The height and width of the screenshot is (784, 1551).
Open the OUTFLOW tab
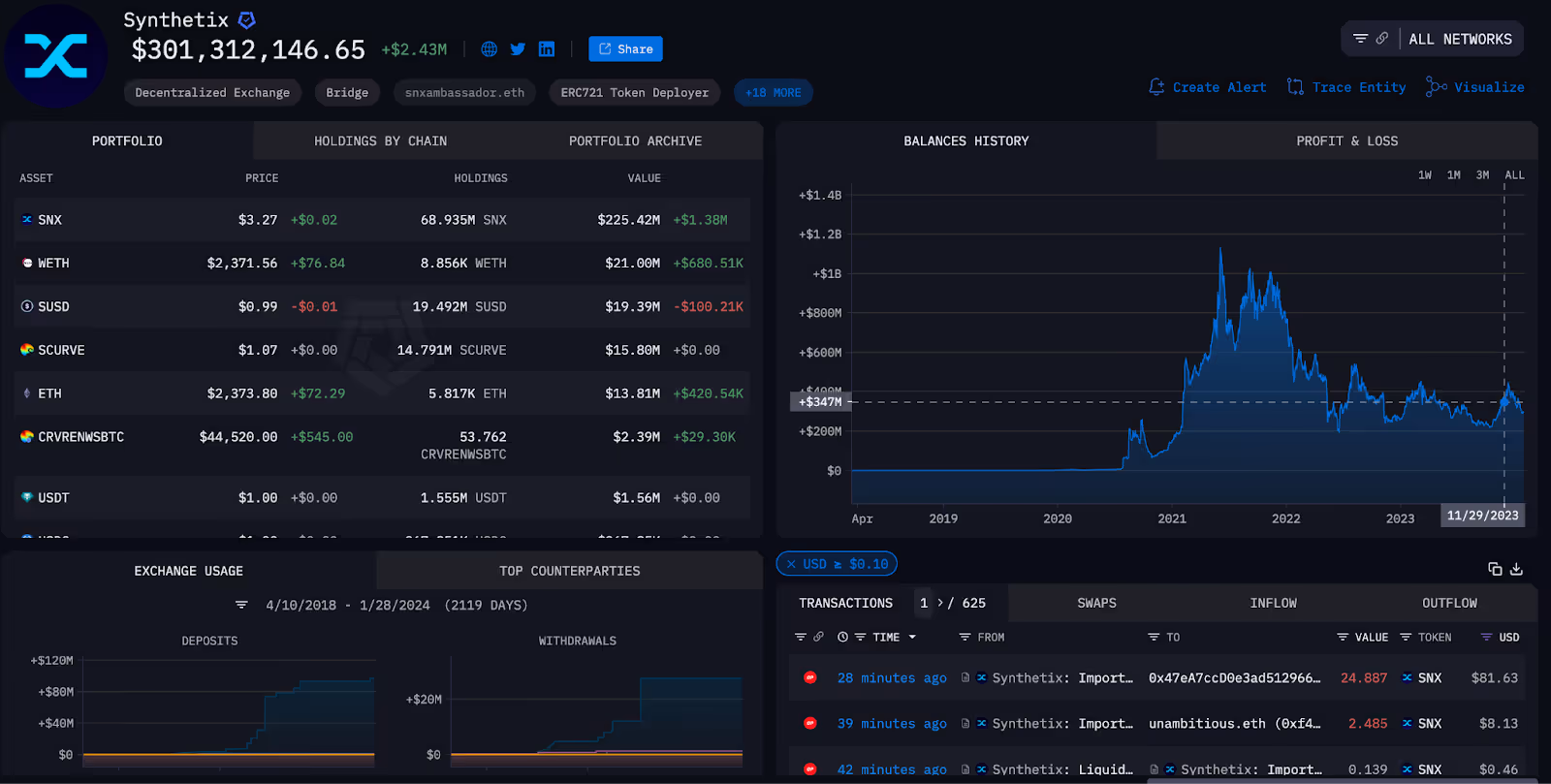1449,603
